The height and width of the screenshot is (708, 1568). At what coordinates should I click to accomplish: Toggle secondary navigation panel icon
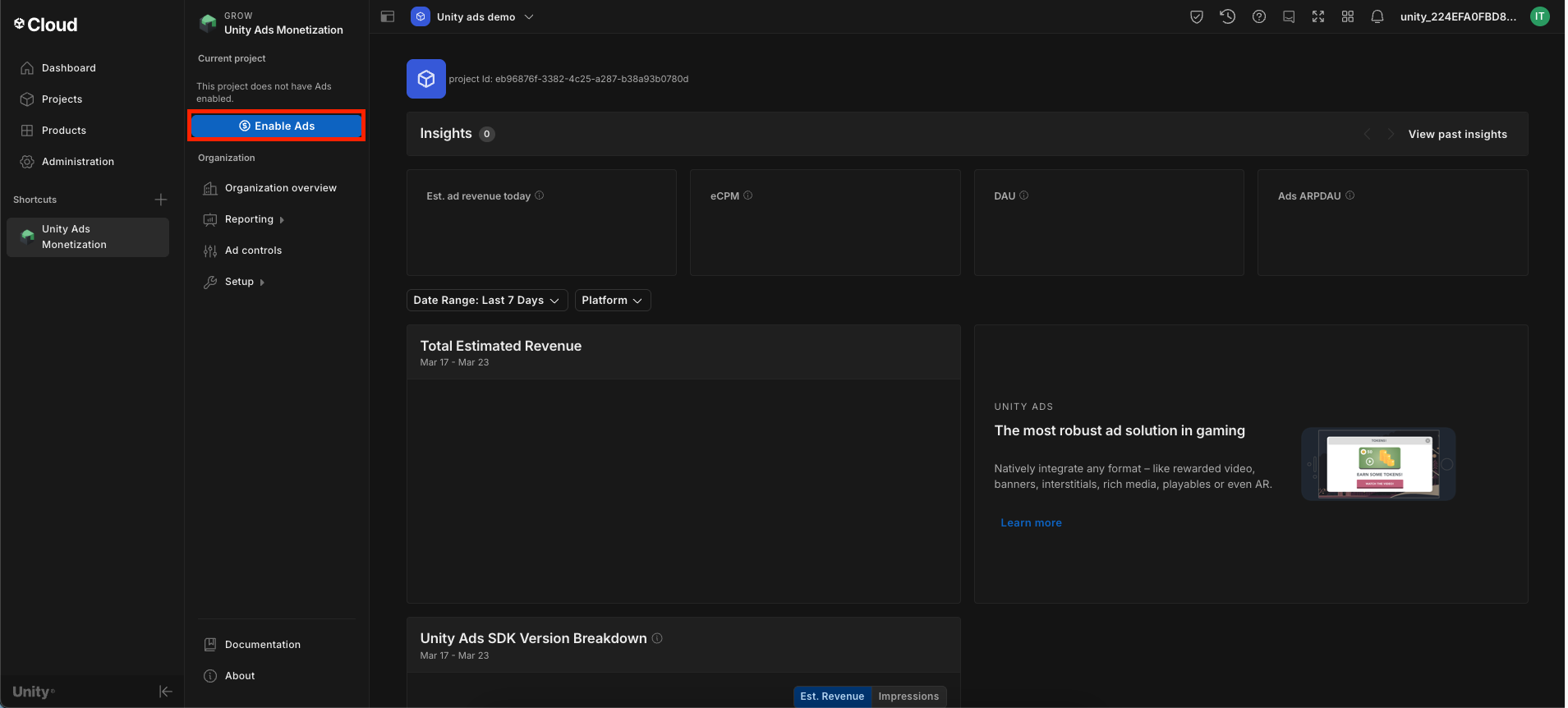(x=388, y=16)
